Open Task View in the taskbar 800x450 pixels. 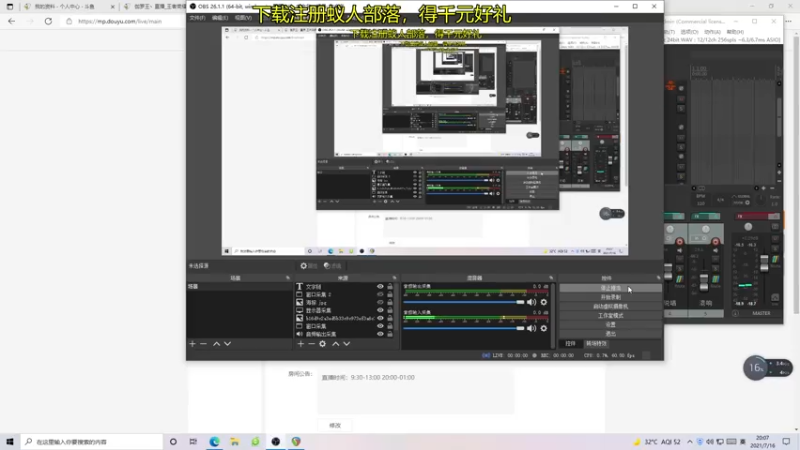(193, 441)
